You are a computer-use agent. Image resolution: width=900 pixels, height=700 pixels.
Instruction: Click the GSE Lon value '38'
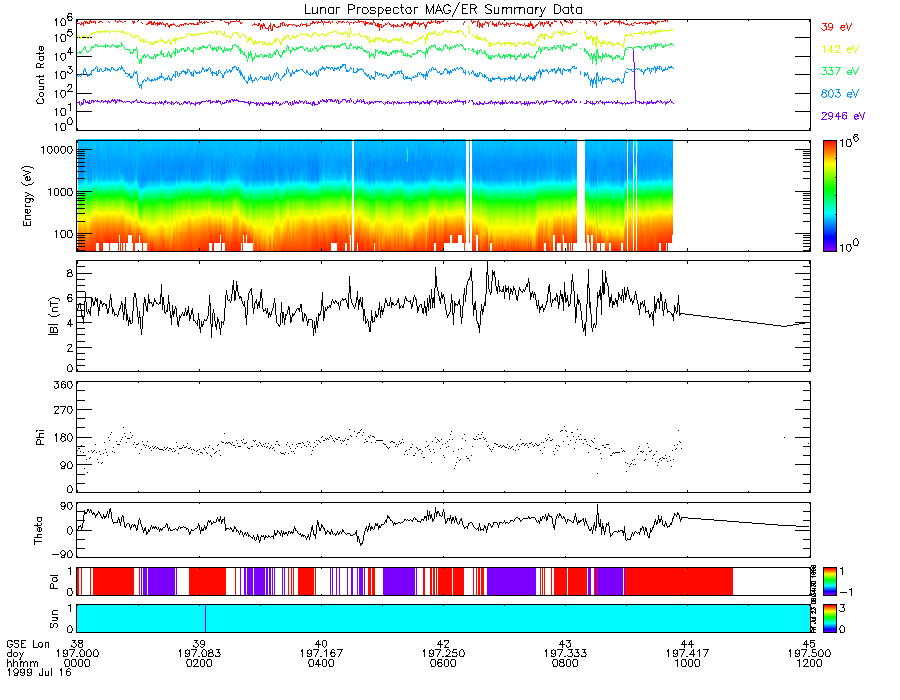click(x=76, y=644)
